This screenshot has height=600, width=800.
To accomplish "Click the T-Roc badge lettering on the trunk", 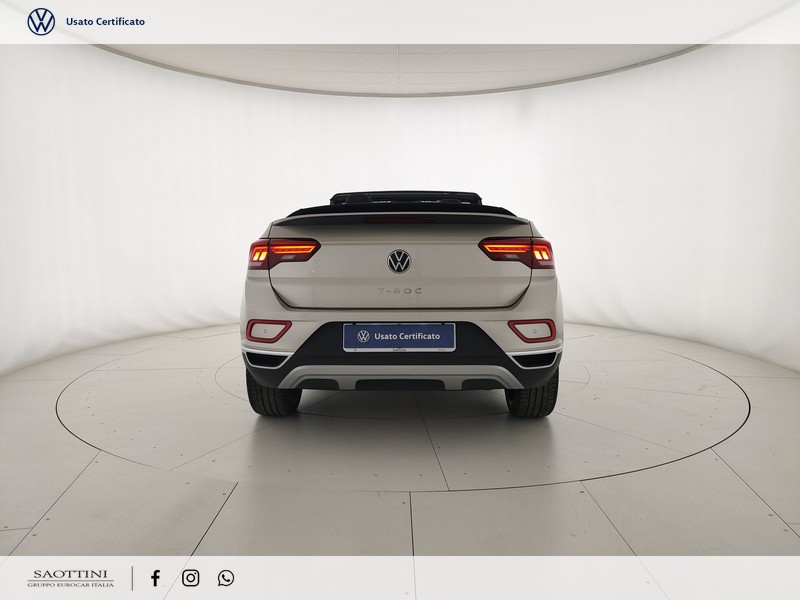I will tap(399, 291).
